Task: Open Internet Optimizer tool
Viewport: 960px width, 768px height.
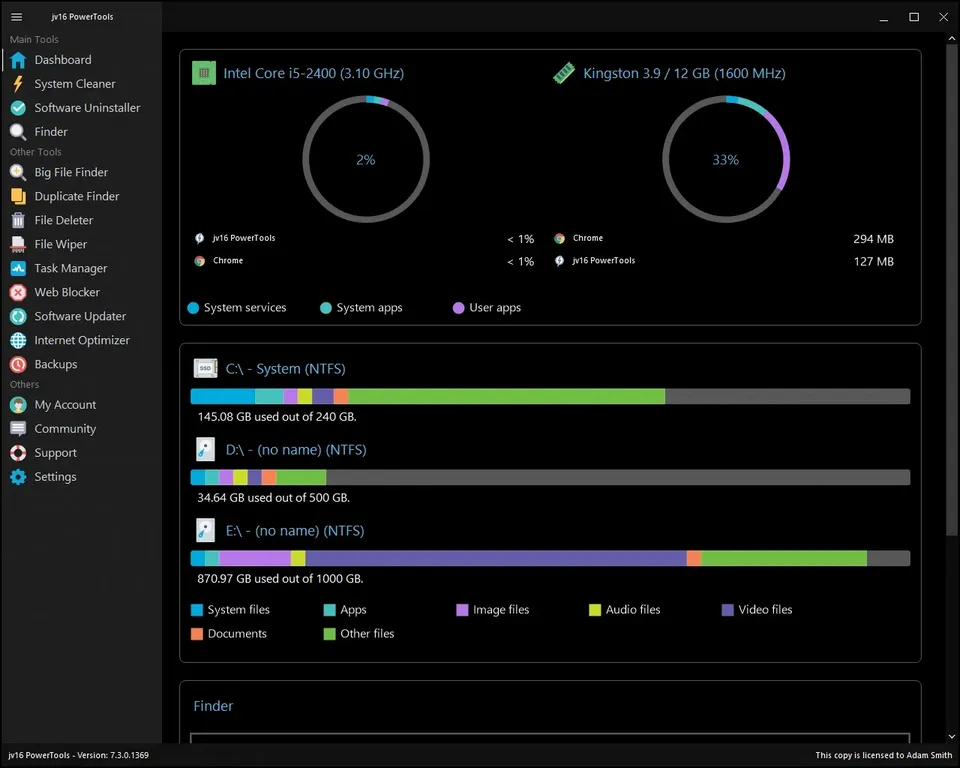Action: 82,341
